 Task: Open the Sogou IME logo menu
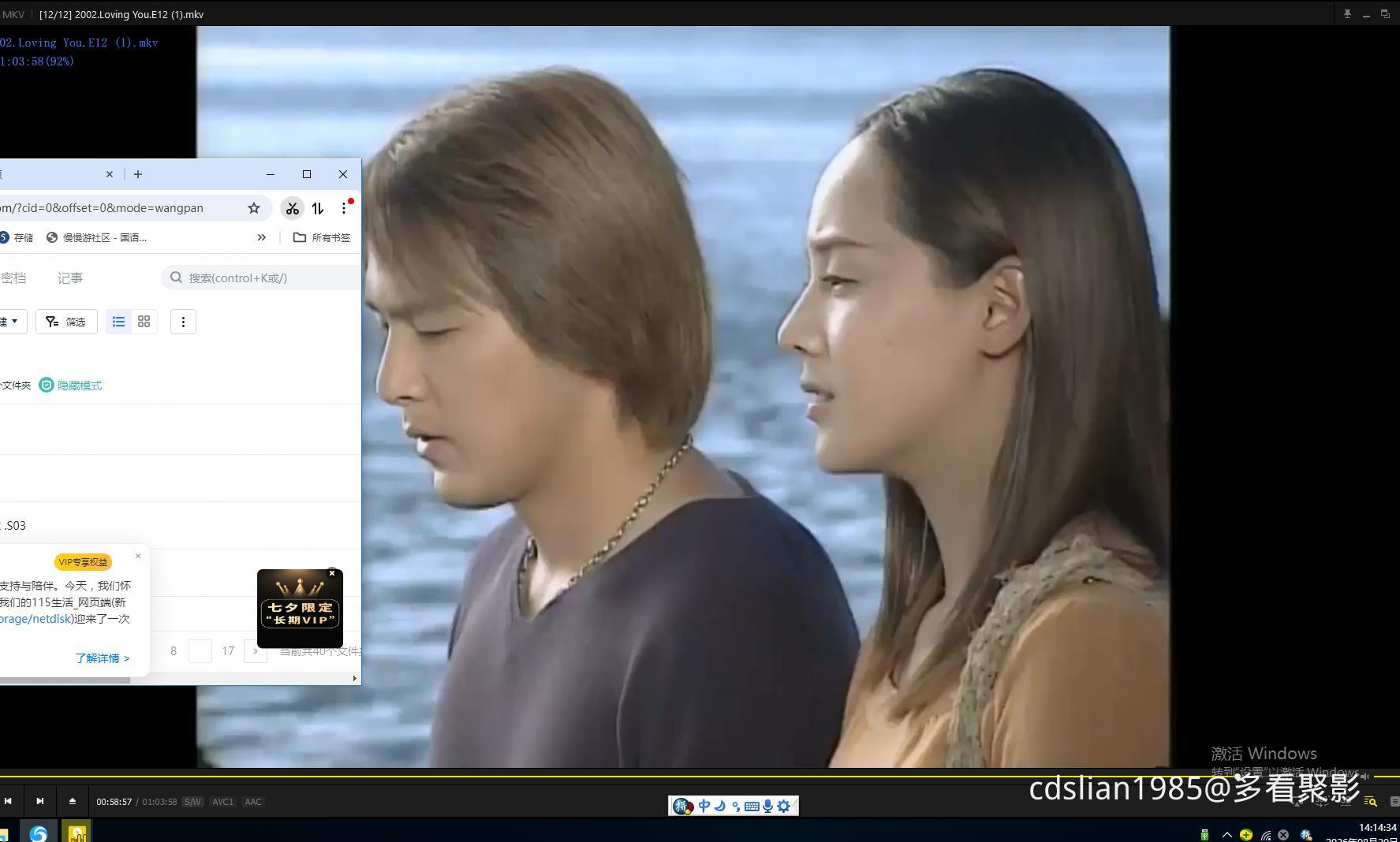(682, 806)
